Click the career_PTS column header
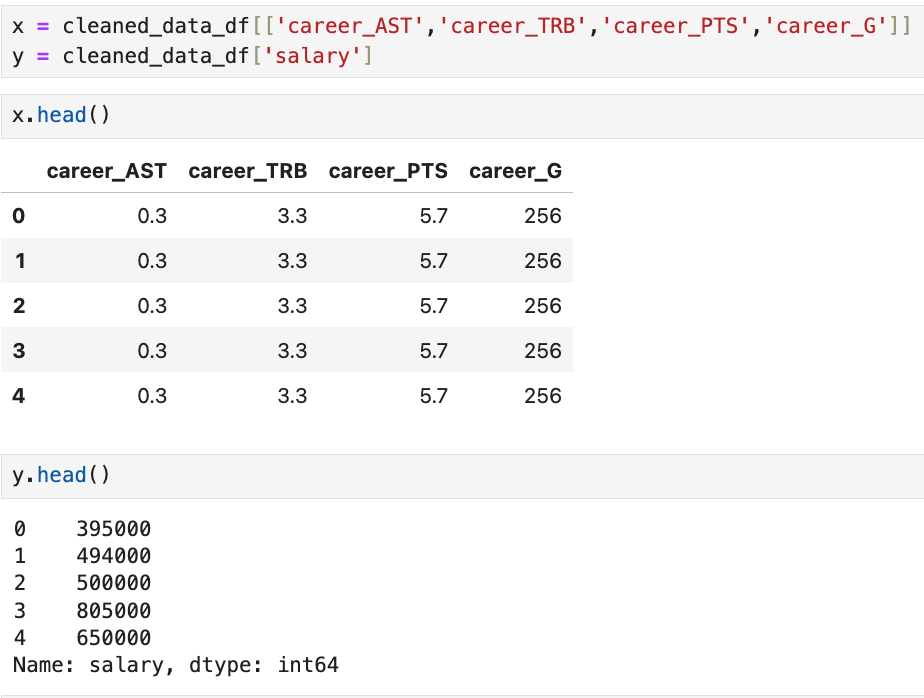924x698 pixels. tap(388, 171)
